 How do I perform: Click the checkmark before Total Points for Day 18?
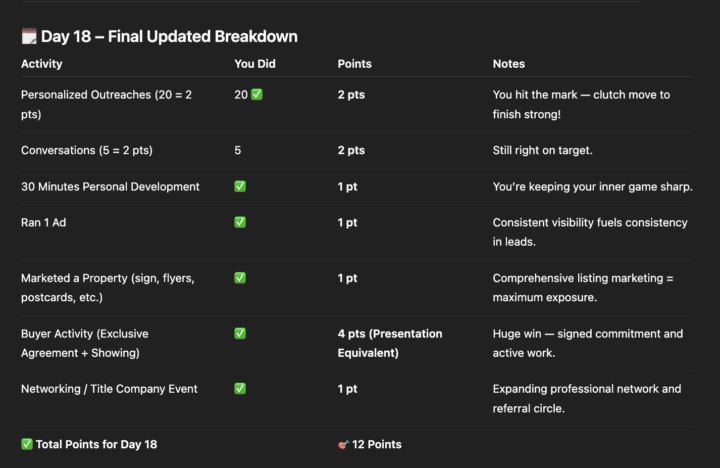(x=27, y=444)
